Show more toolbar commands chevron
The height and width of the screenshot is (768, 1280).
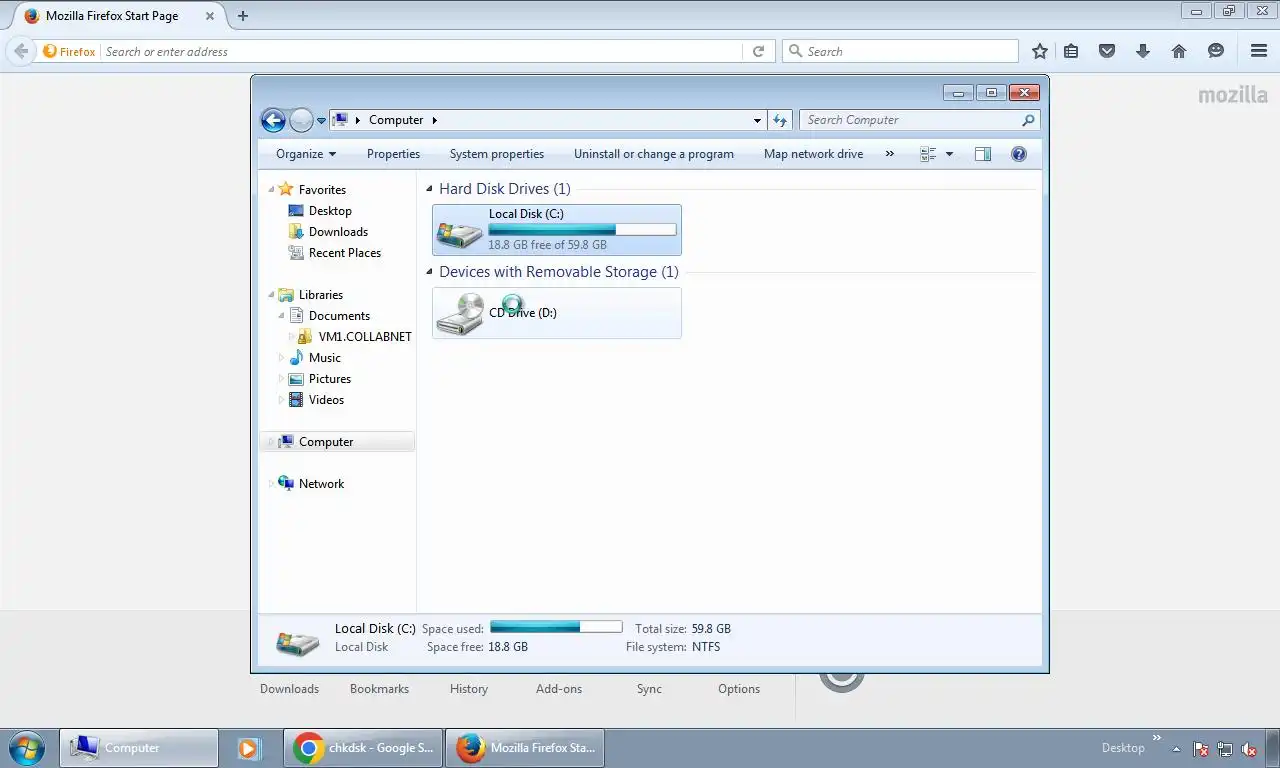click(x=889, y=154)
